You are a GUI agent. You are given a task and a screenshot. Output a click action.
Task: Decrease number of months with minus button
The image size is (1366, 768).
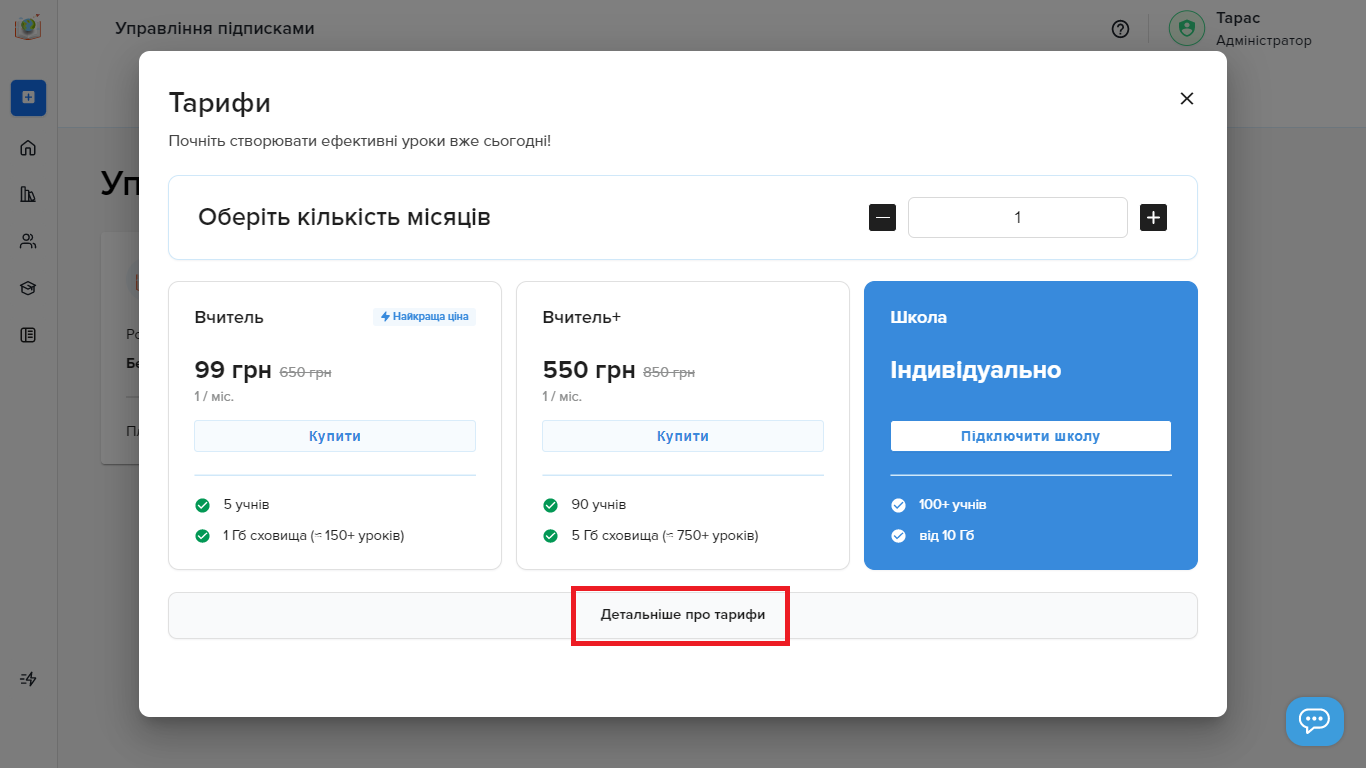[x=882, y=217]
